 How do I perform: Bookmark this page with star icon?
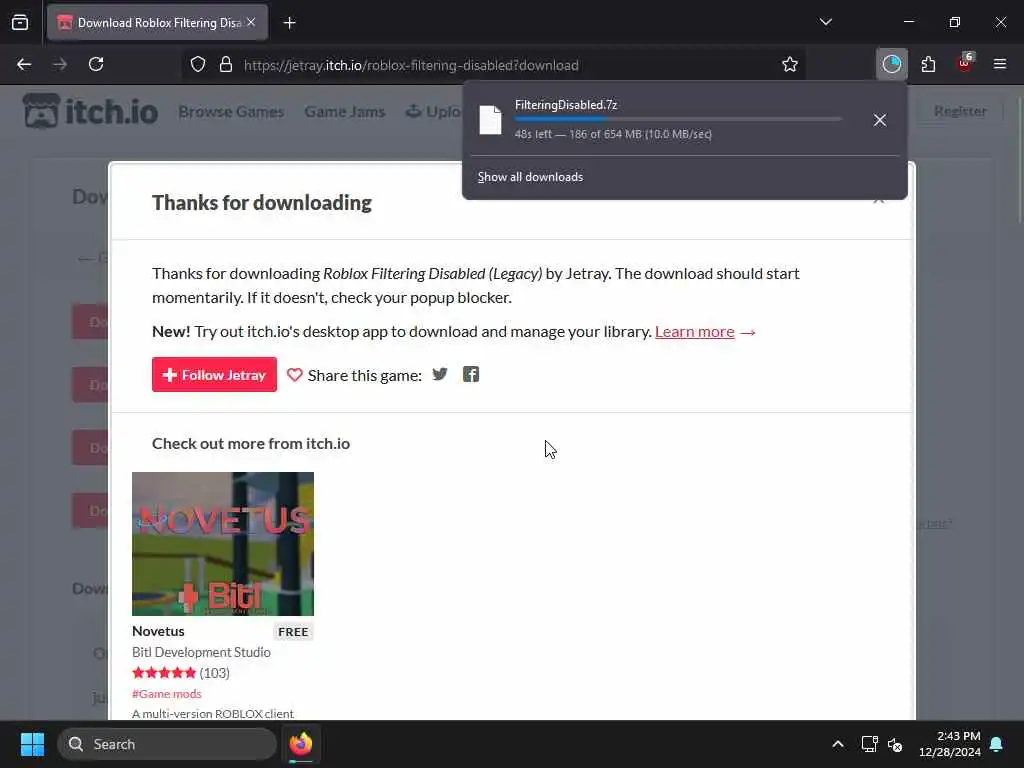coord(790,65)
